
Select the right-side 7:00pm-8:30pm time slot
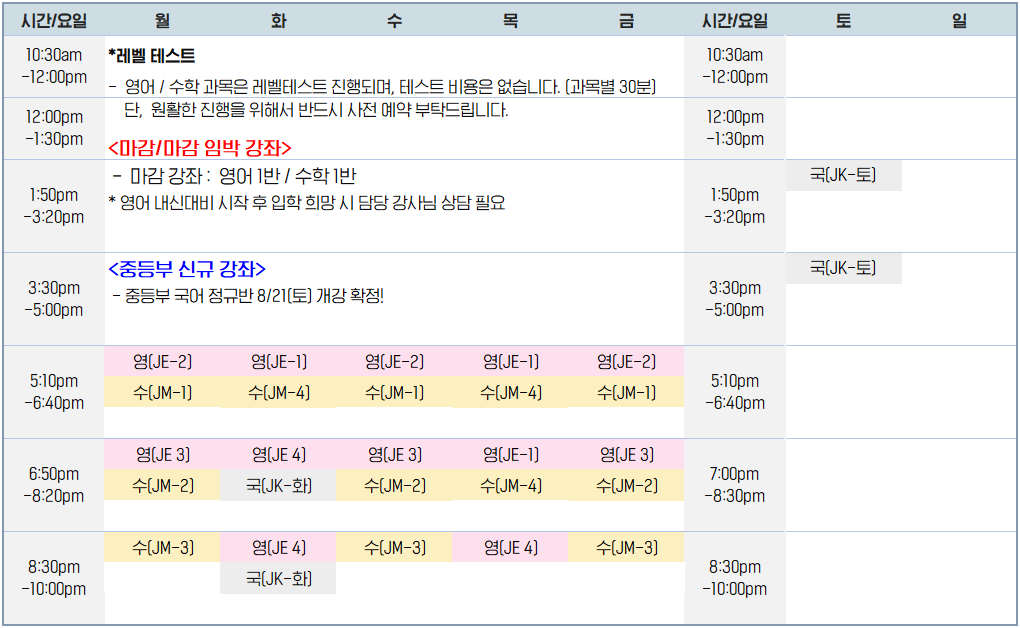(734, 484)
